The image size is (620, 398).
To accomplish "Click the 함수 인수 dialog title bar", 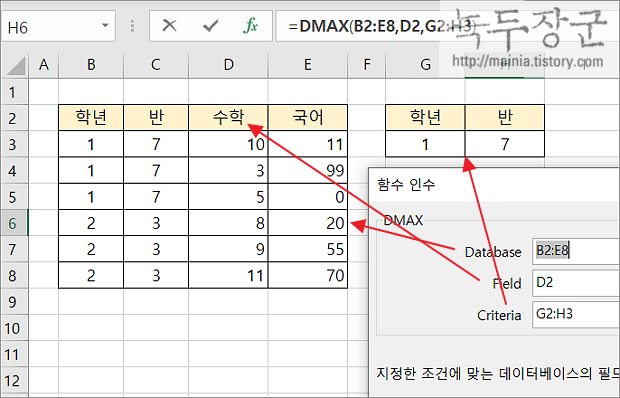I will (494, 185).
